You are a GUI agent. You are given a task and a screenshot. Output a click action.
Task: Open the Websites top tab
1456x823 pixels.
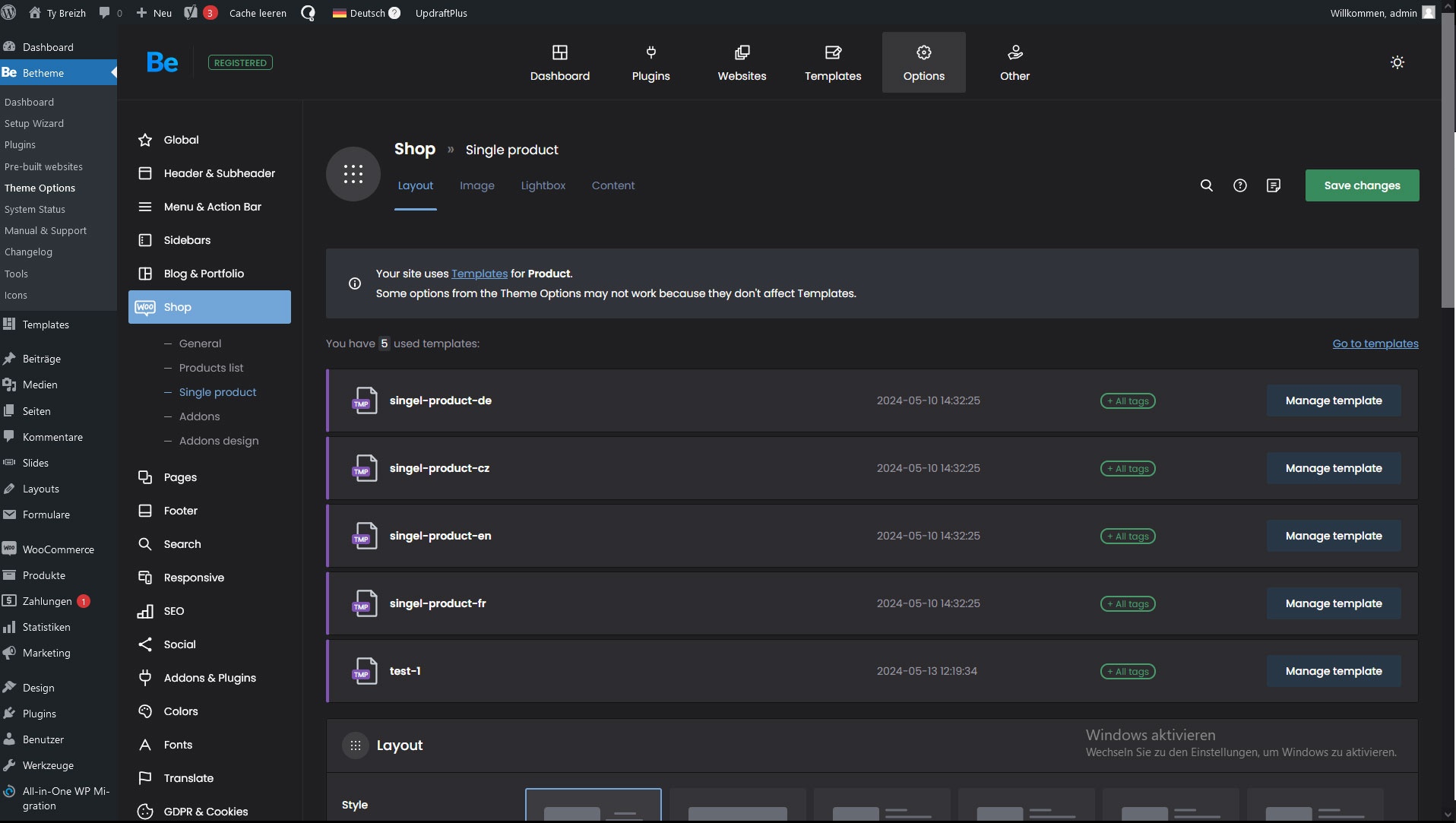pyautogui.click(x=742, y=62)
